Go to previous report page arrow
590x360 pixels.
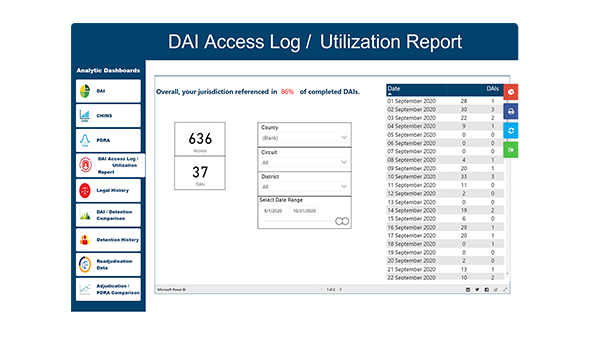321,290
